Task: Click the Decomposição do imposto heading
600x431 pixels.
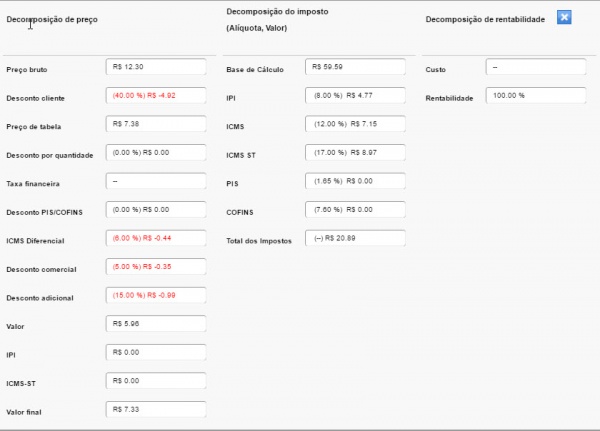Action: pyautogui.click(x=277, y=12)
